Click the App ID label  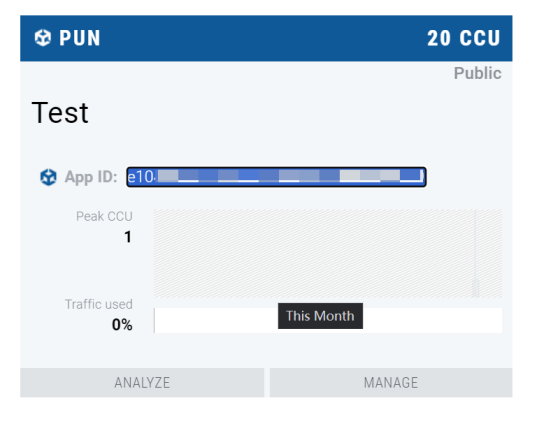point(91,177)
